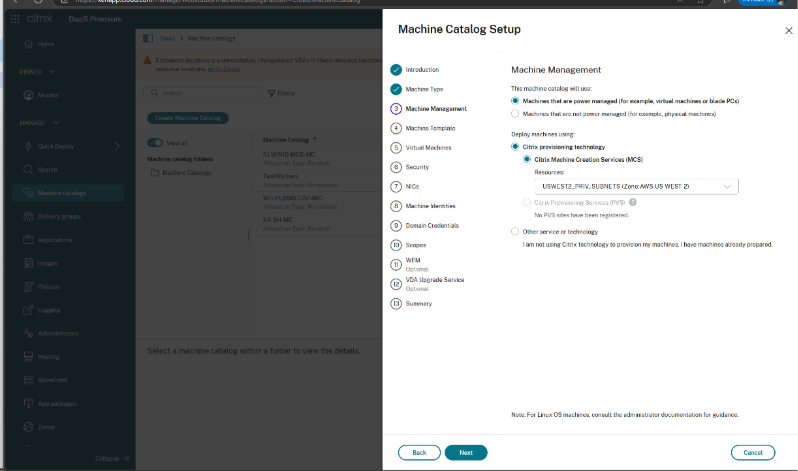The image size is (798, 471).
Task: Click the Images icon in sidebar
Action: tap(28, 263)
